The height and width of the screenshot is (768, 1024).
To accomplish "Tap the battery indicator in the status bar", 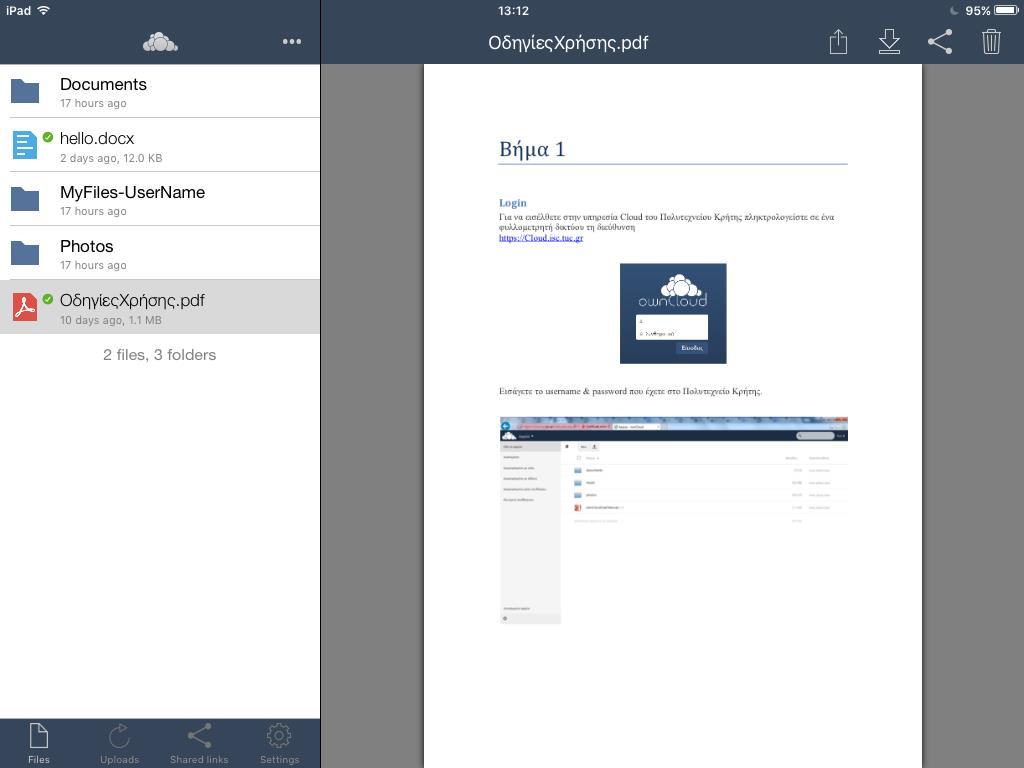I will [x=1006, y=10].
